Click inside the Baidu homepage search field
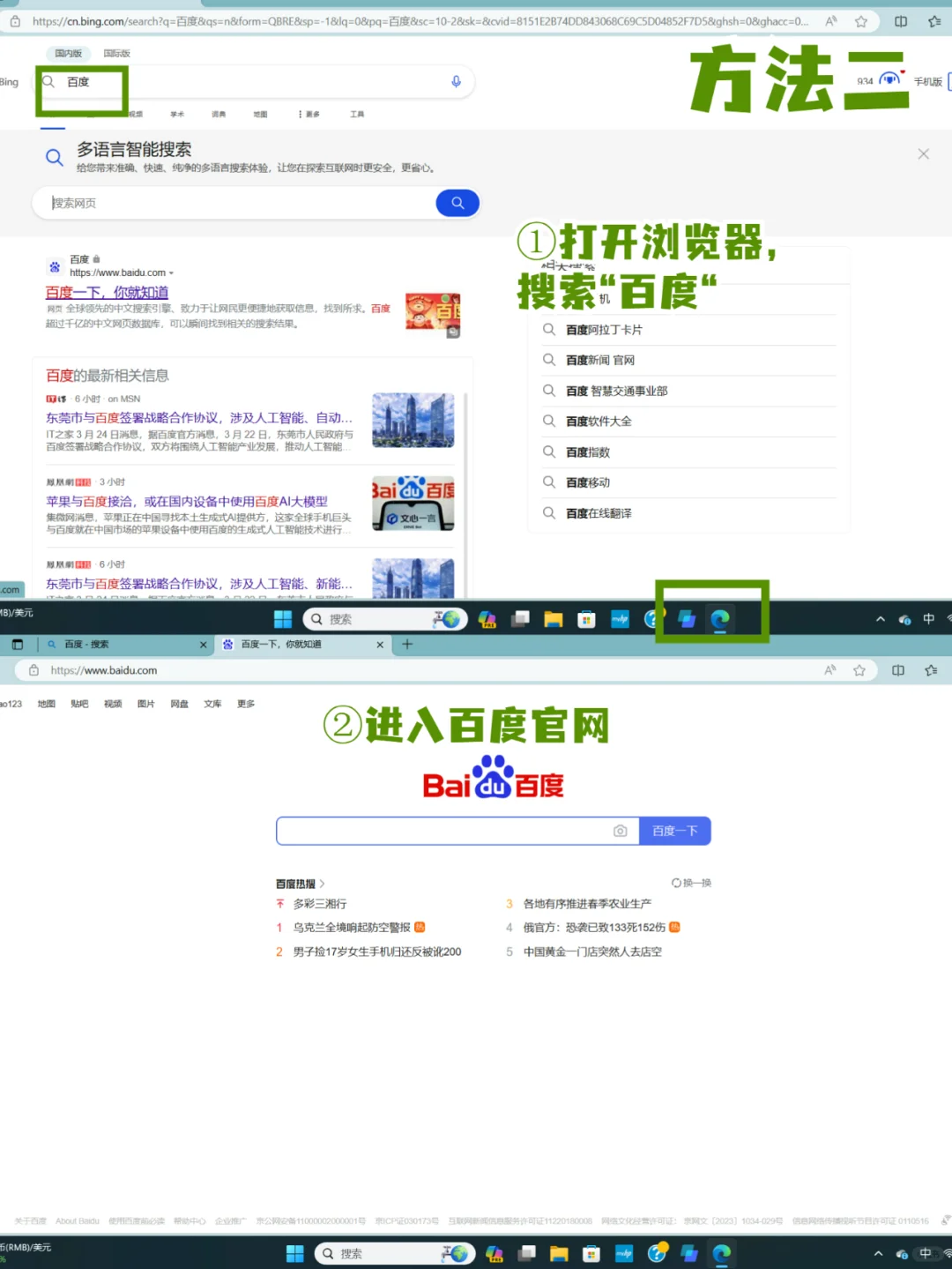This screenshot has height=1269, width=952. point(441,831)
